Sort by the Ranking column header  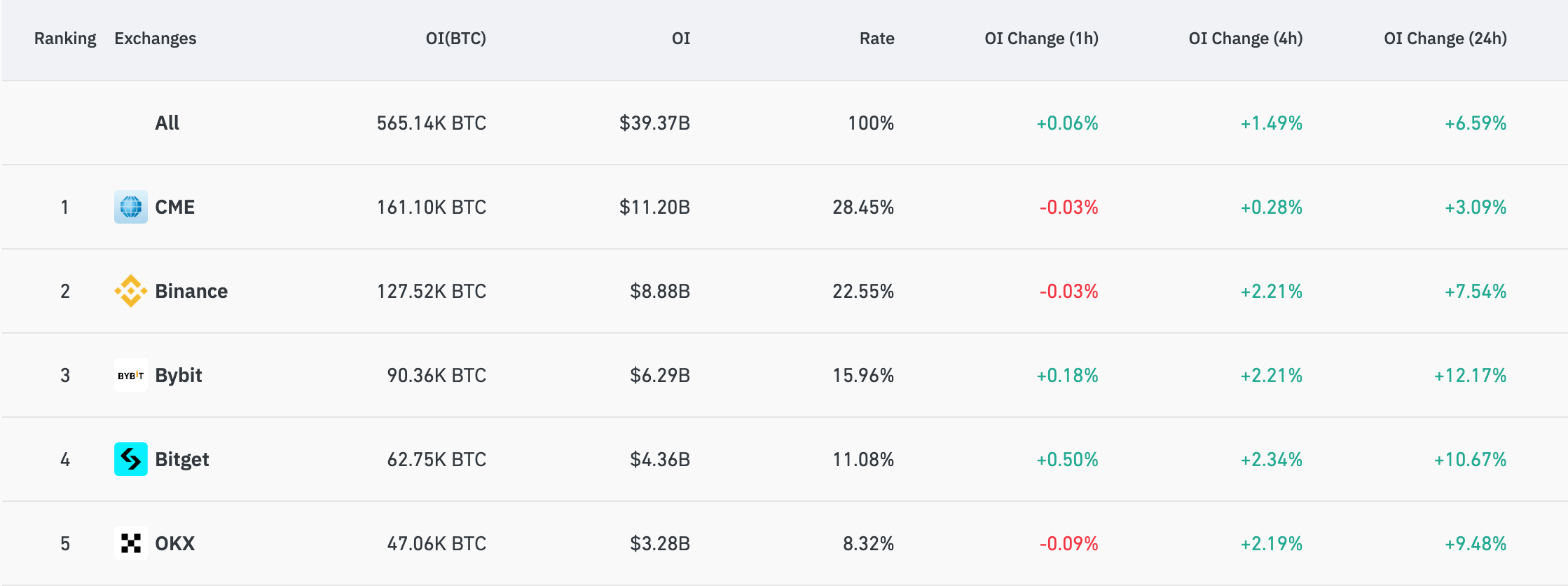tap(65, 39)
